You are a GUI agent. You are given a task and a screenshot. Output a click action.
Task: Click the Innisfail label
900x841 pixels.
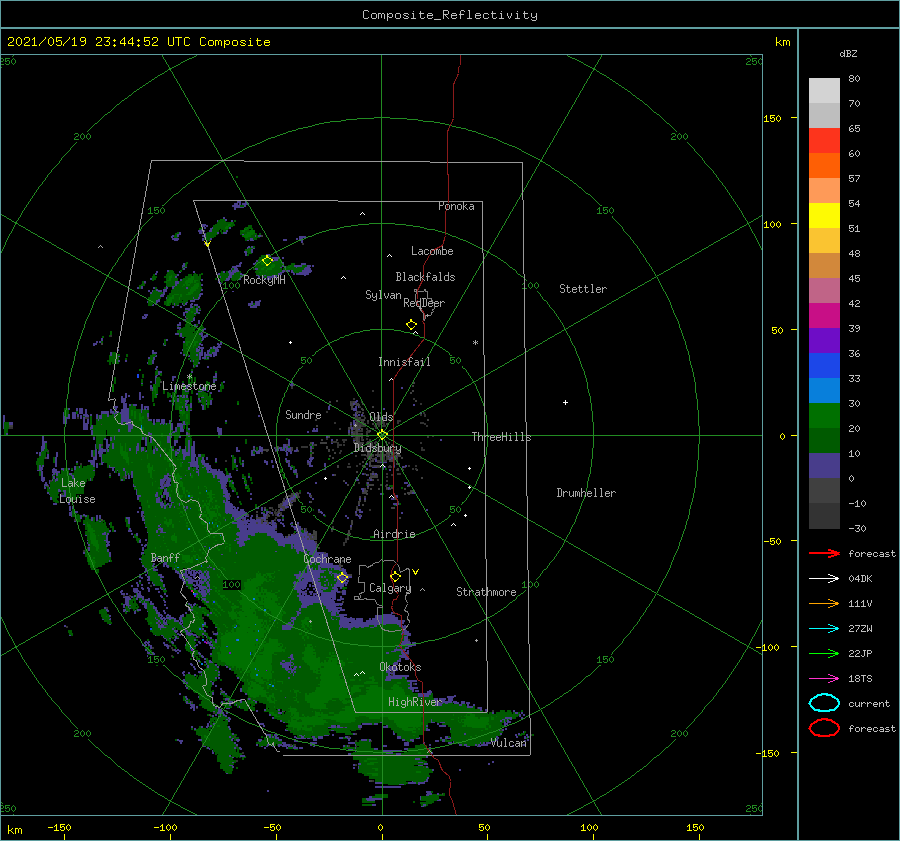pos(404,362)
